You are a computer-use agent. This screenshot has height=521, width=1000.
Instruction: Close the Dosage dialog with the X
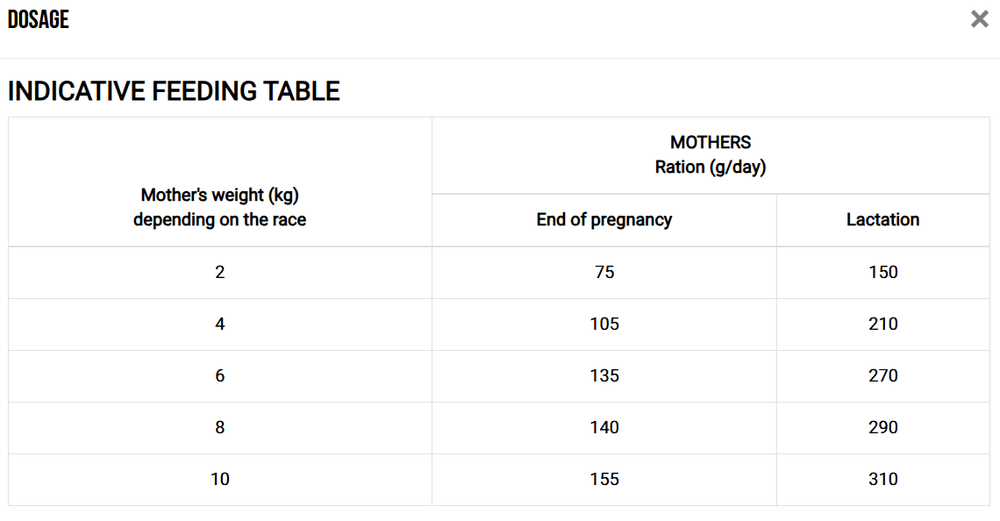coord(979,19)
